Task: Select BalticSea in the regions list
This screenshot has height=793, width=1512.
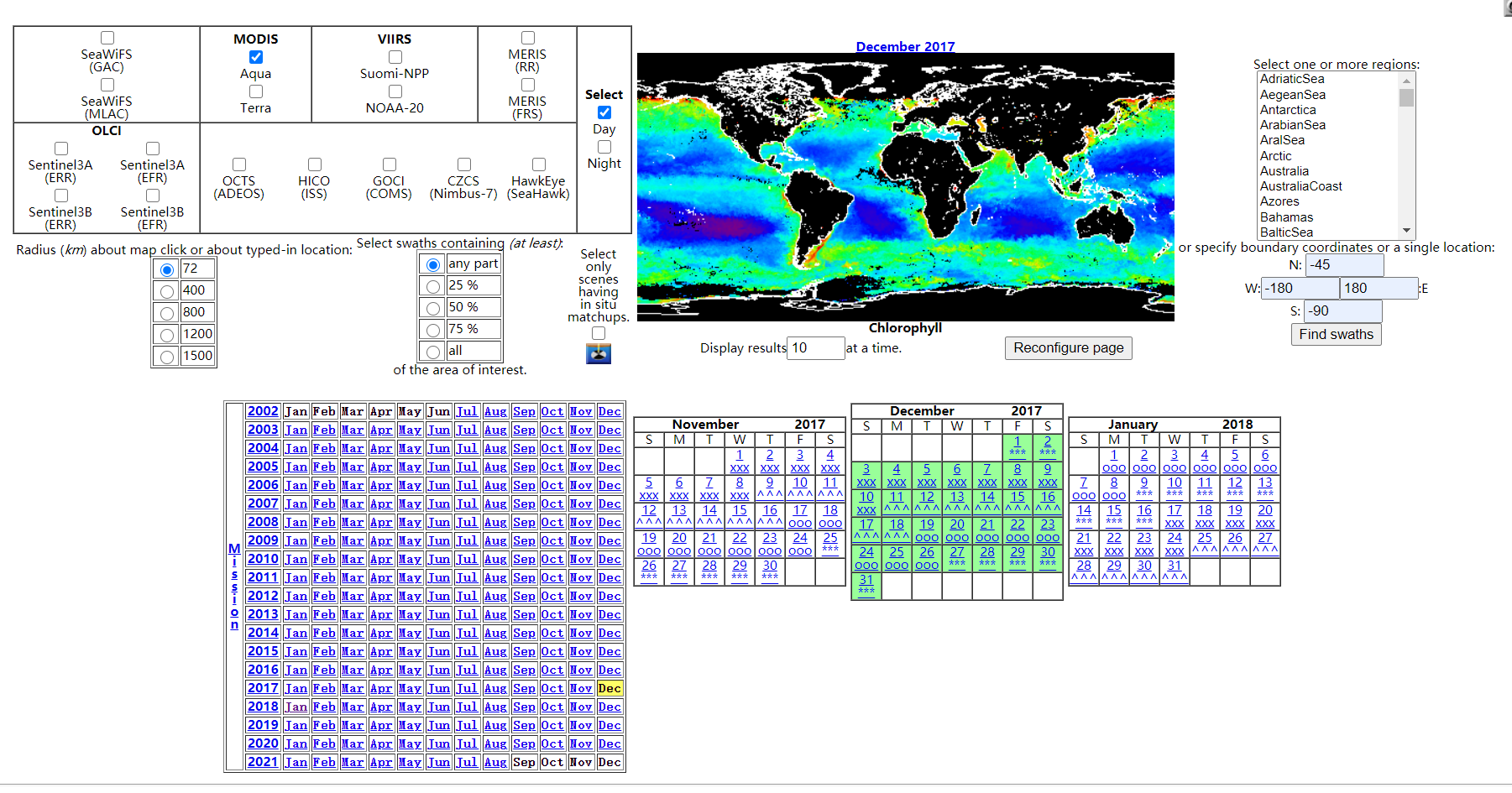Action: coord(1286,232)
